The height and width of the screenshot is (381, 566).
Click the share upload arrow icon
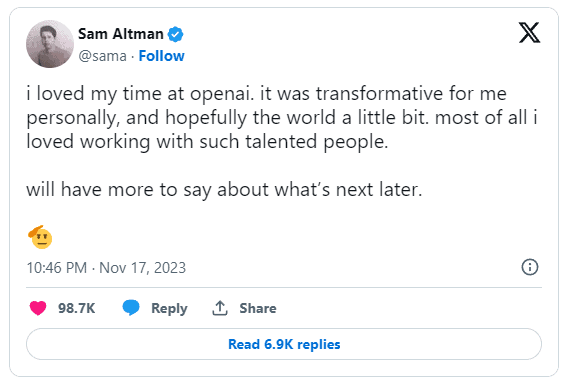pyautogui.click(x=219, y=308)
